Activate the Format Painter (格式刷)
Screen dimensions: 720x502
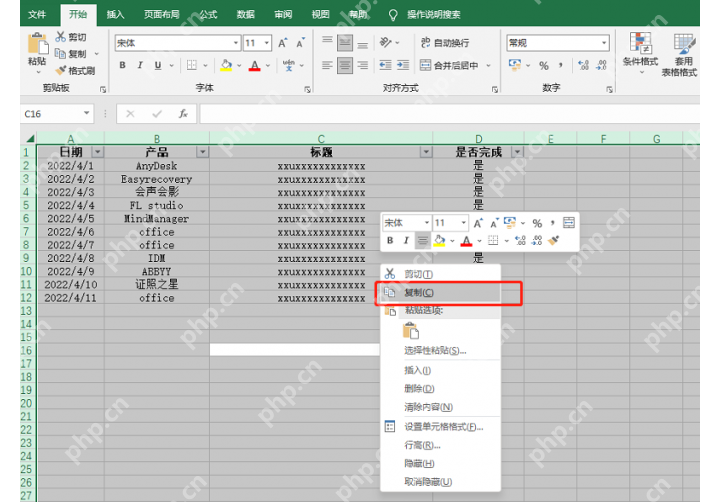(x=75, y=70)
